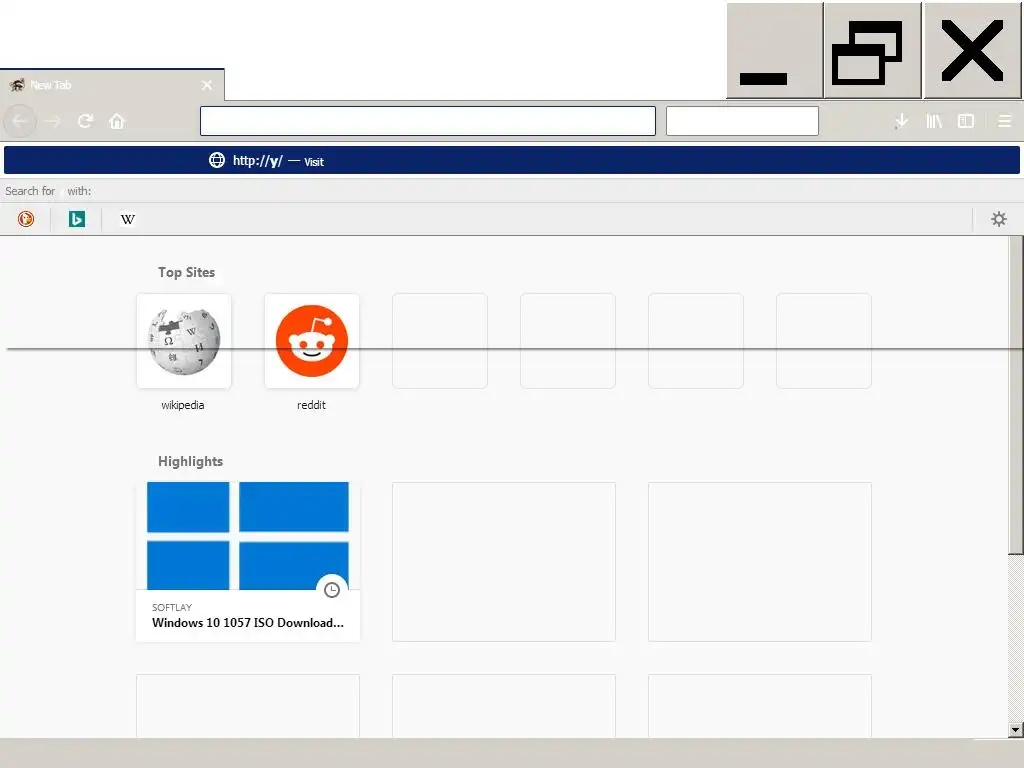Choose the http://y/ Visit suggestion
Image resolution: width=1024 pixels, height=768 pixels.
512,161
